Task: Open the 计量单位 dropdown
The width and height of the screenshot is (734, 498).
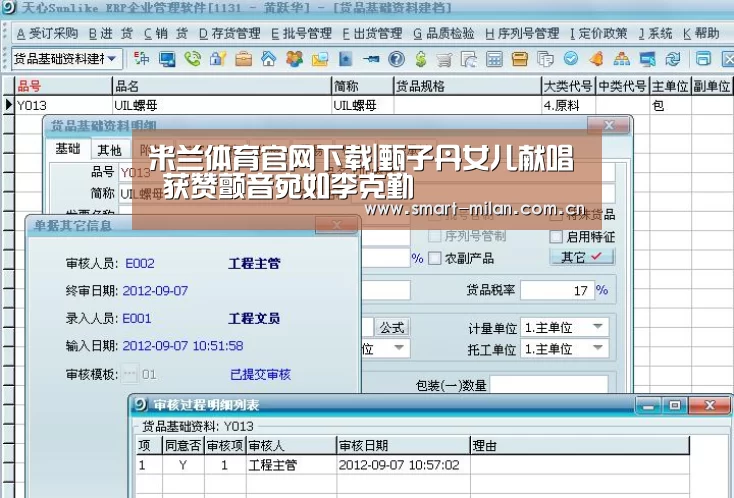Action: pos(598,327)
